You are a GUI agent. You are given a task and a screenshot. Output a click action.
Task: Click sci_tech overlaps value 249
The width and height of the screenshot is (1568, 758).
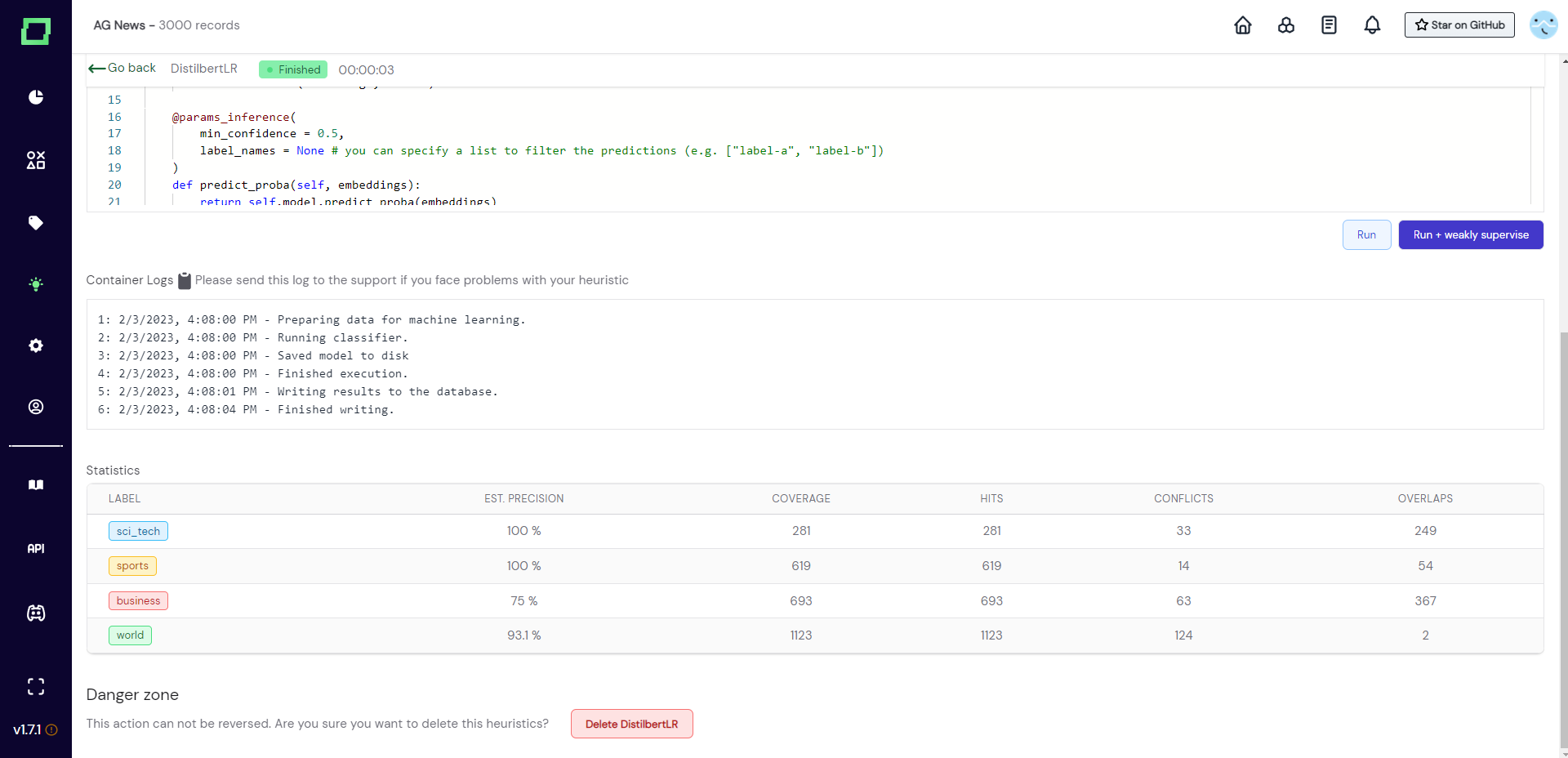1425,531
